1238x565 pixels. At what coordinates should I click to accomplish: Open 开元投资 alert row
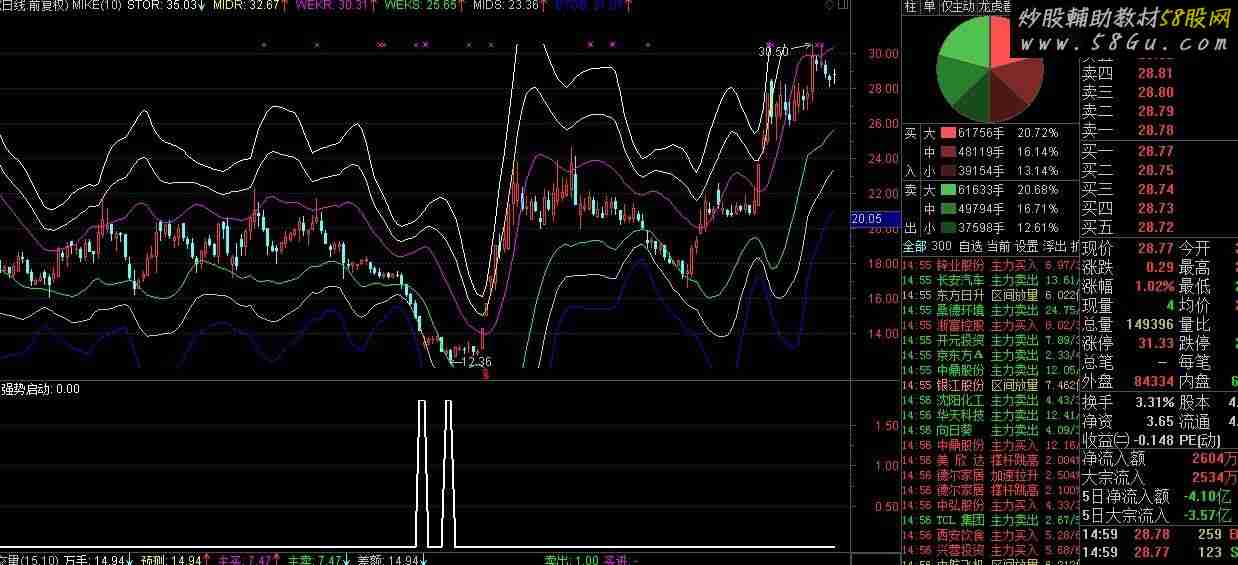990,340
